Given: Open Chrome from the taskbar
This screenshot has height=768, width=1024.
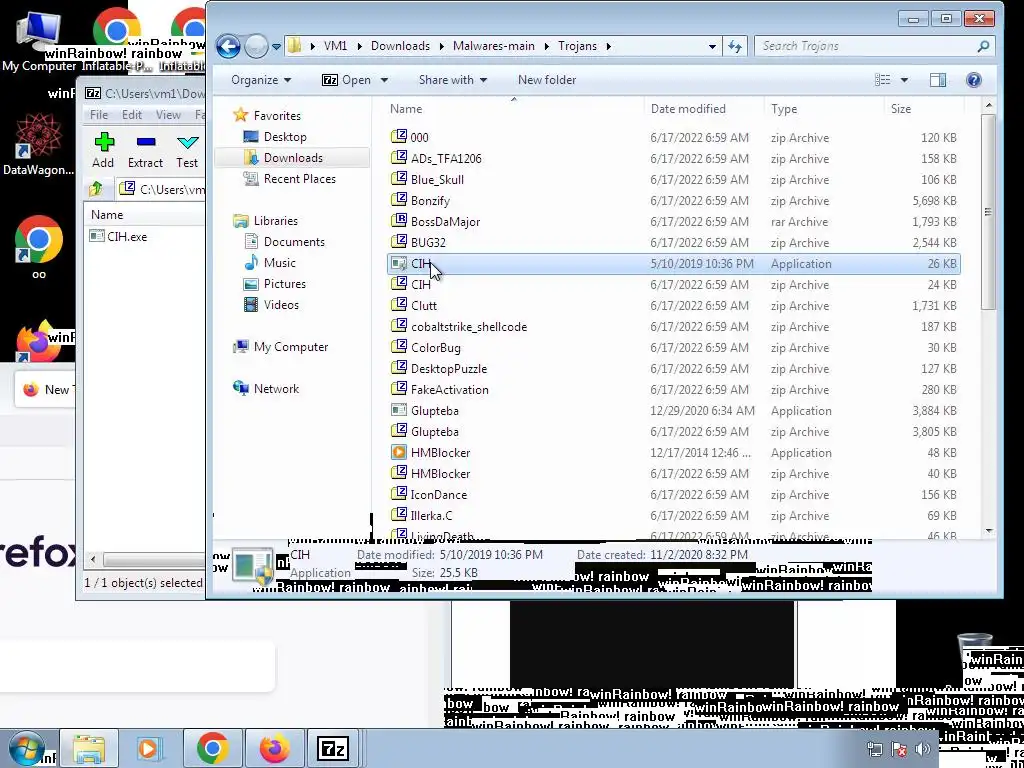Looking at the screenshot, I should pos(212,748).
